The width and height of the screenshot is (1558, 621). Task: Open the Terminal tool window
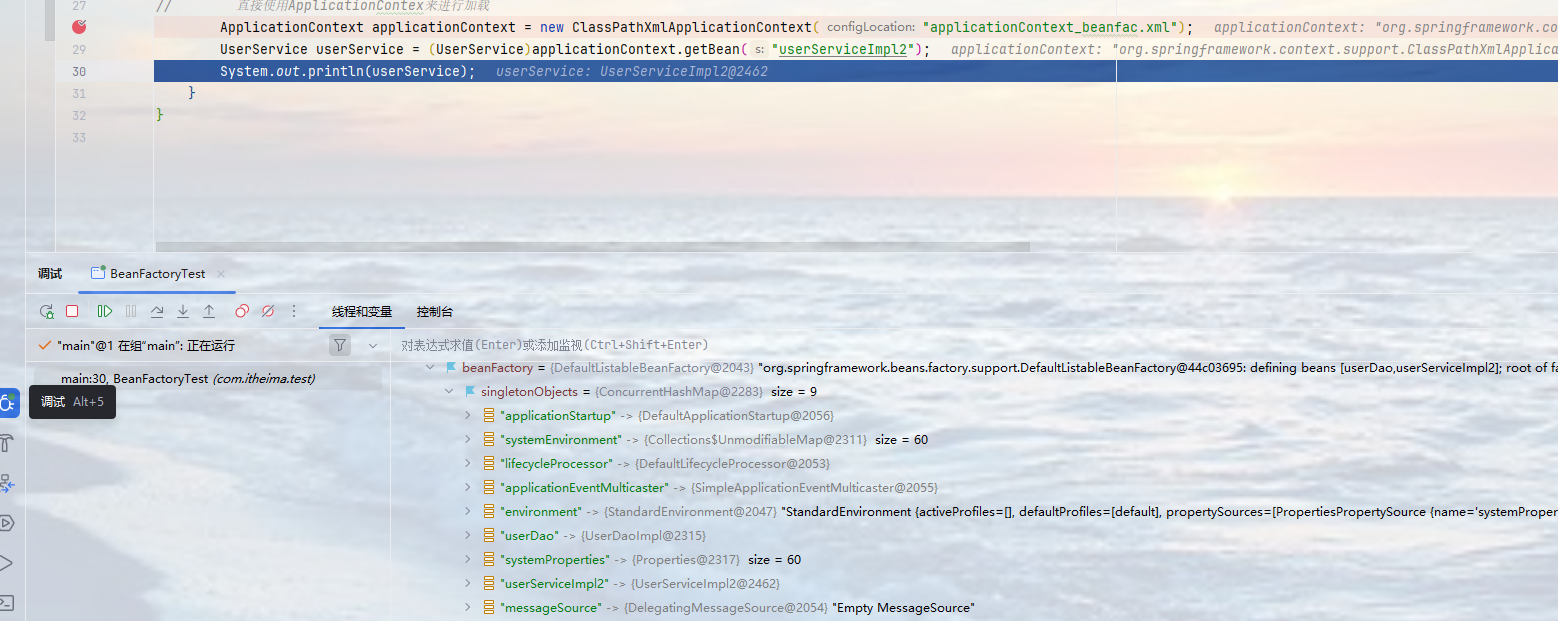pos(6,603)
